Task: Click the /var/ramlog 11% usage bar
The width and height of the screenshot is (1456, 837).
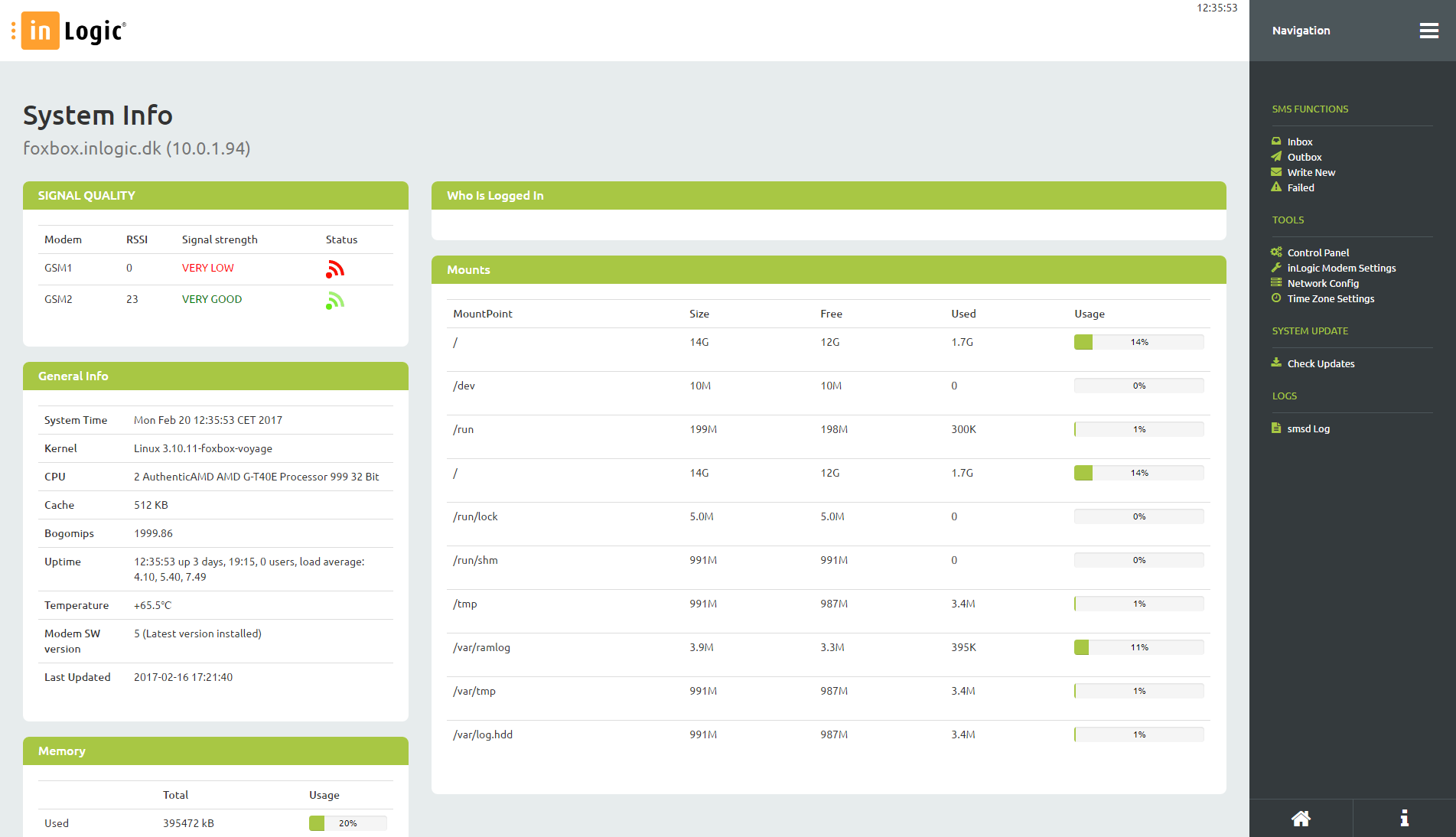Action: tap(1138, 647)
